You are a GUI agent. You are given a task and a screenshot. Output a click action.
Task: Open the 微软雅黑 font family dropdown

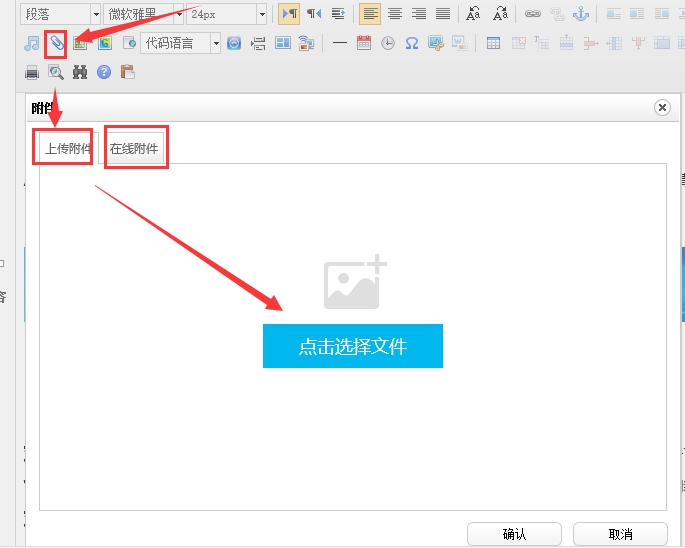tap(144, 14)
